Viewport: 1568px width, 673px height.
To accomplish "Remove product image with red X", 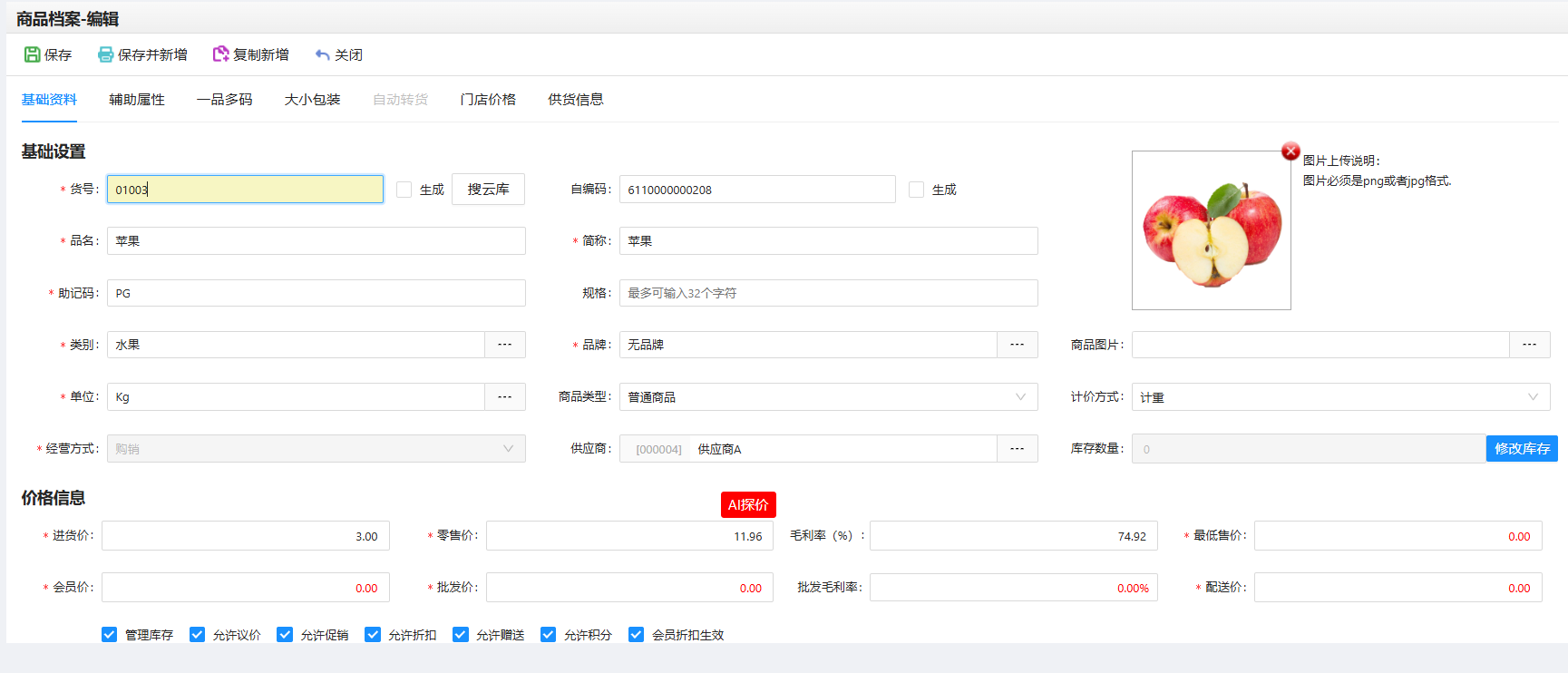I will 1290,151.
